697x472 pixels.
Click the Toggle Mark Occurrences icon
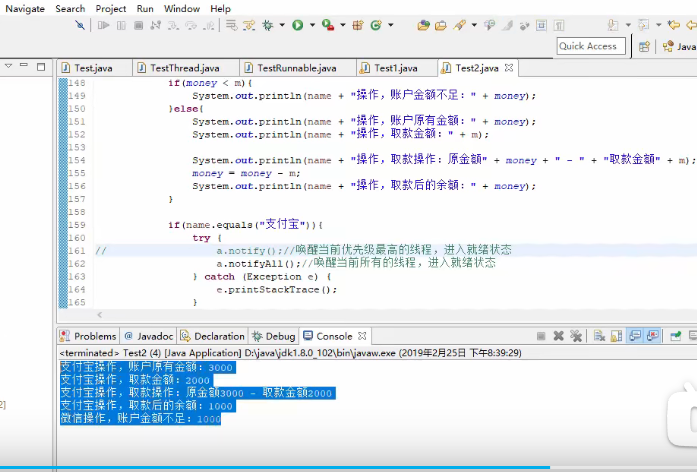click(x=507, y=25)
